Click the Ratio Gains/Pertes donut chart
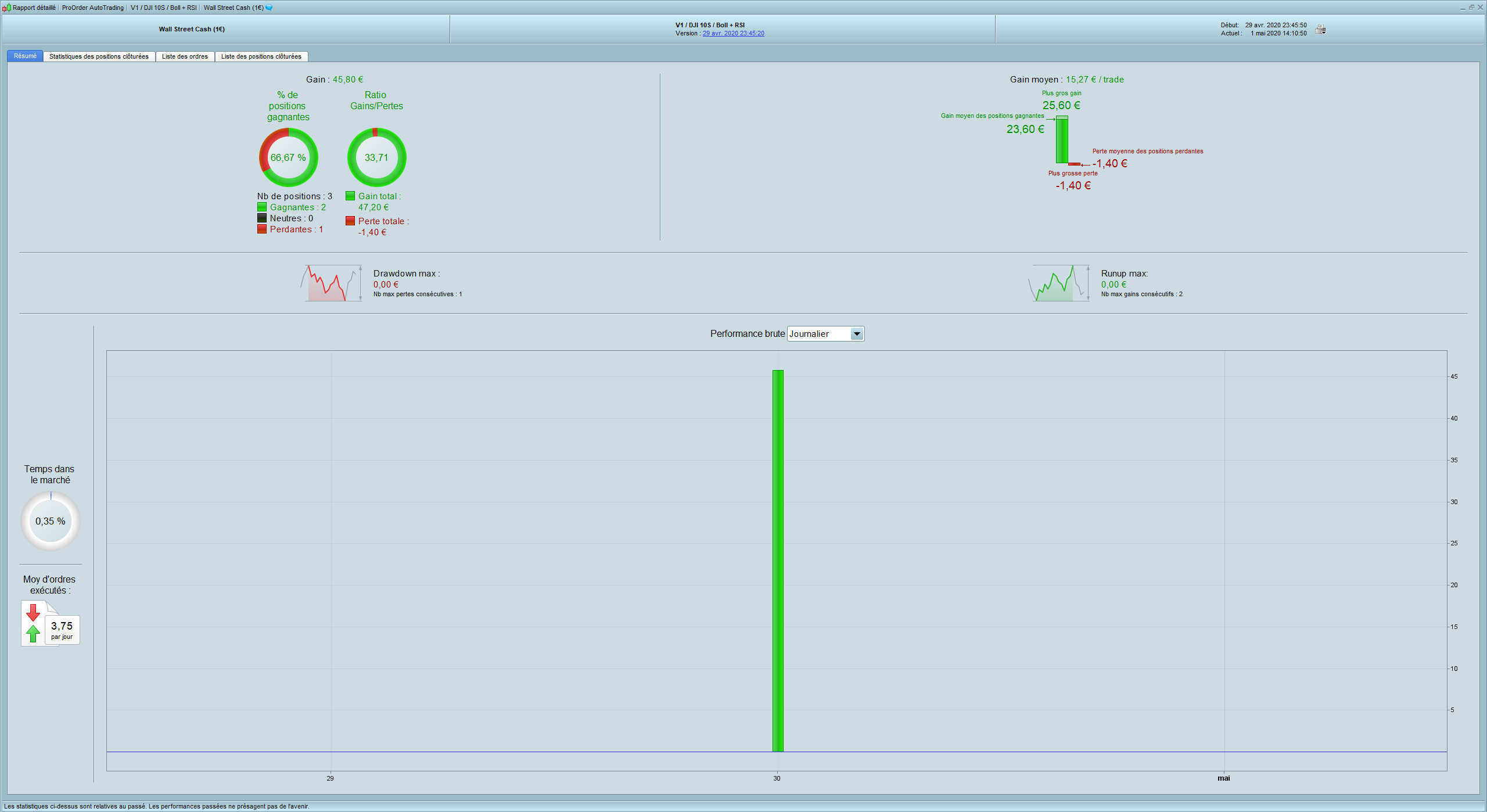 point(376,157)
